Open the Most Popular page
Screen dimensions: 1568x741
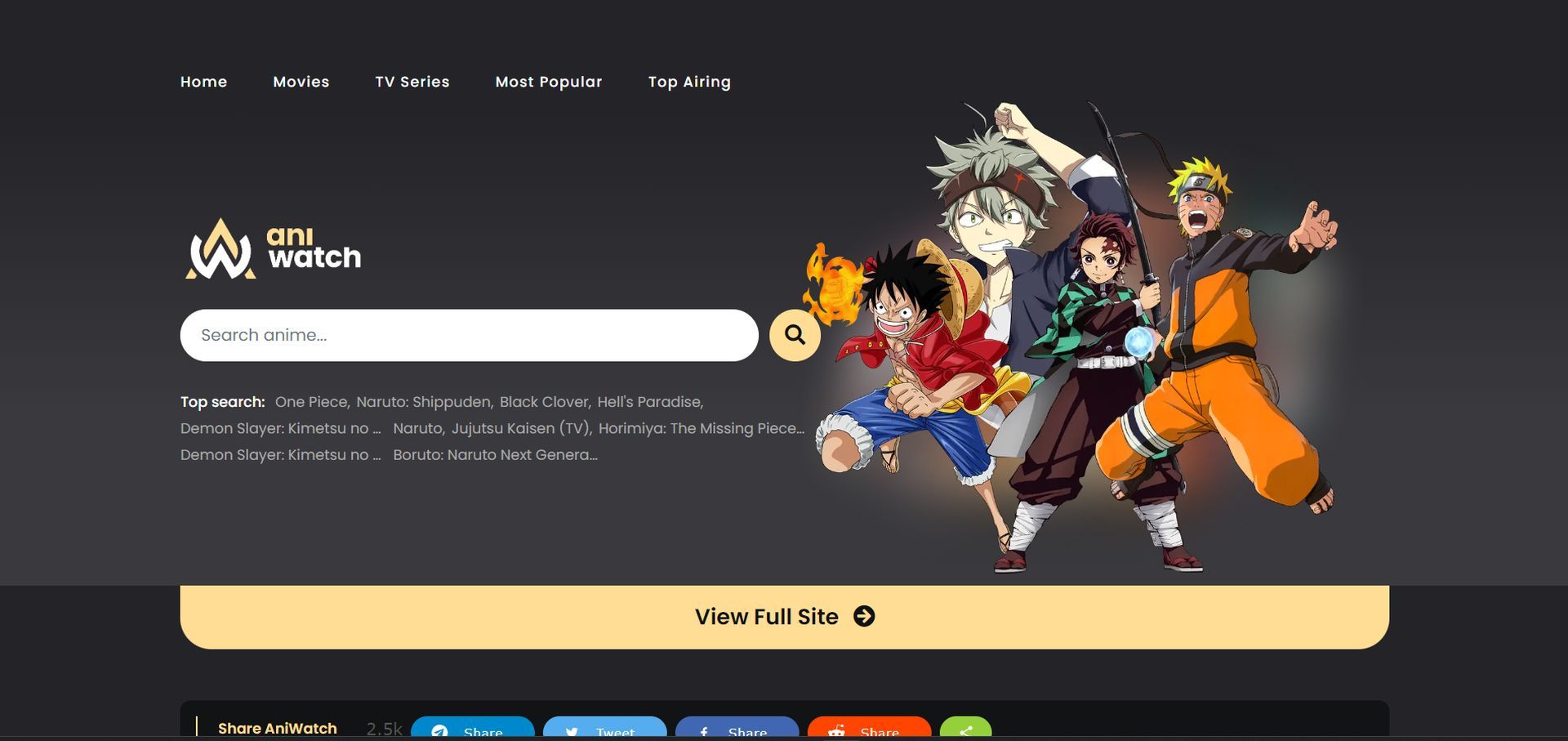549,82
